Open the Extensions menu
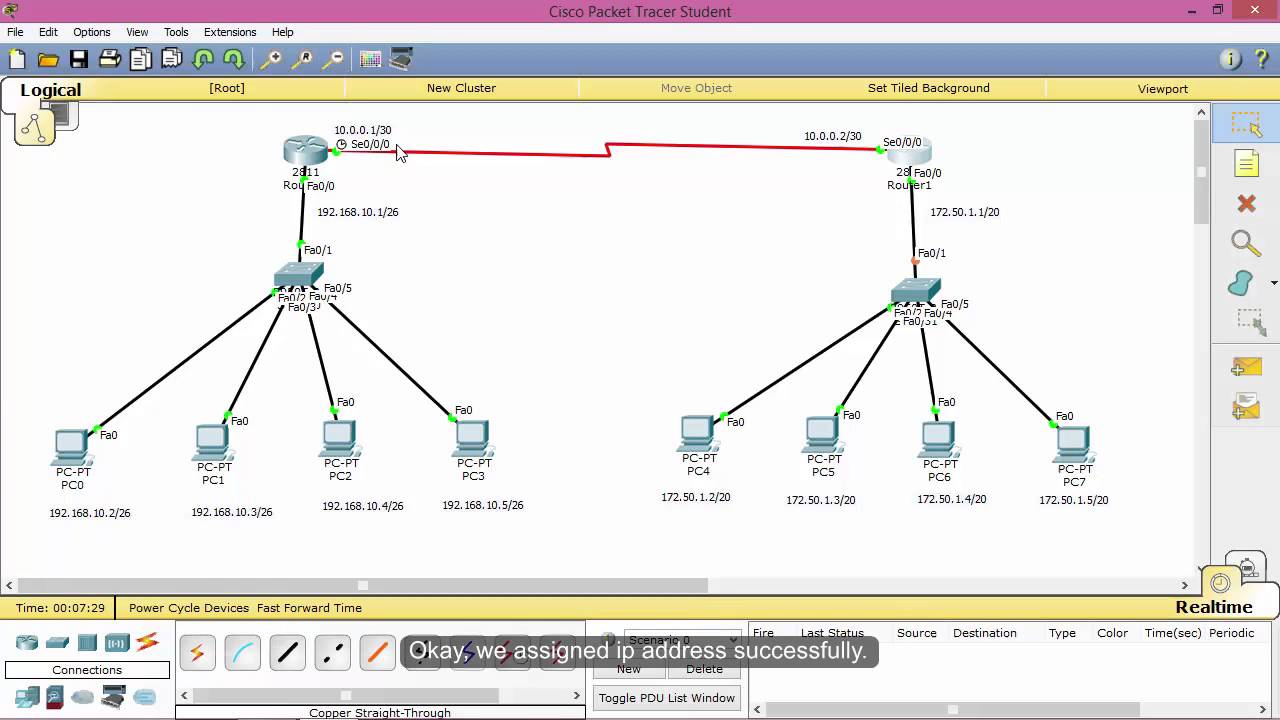 point(230,32)
